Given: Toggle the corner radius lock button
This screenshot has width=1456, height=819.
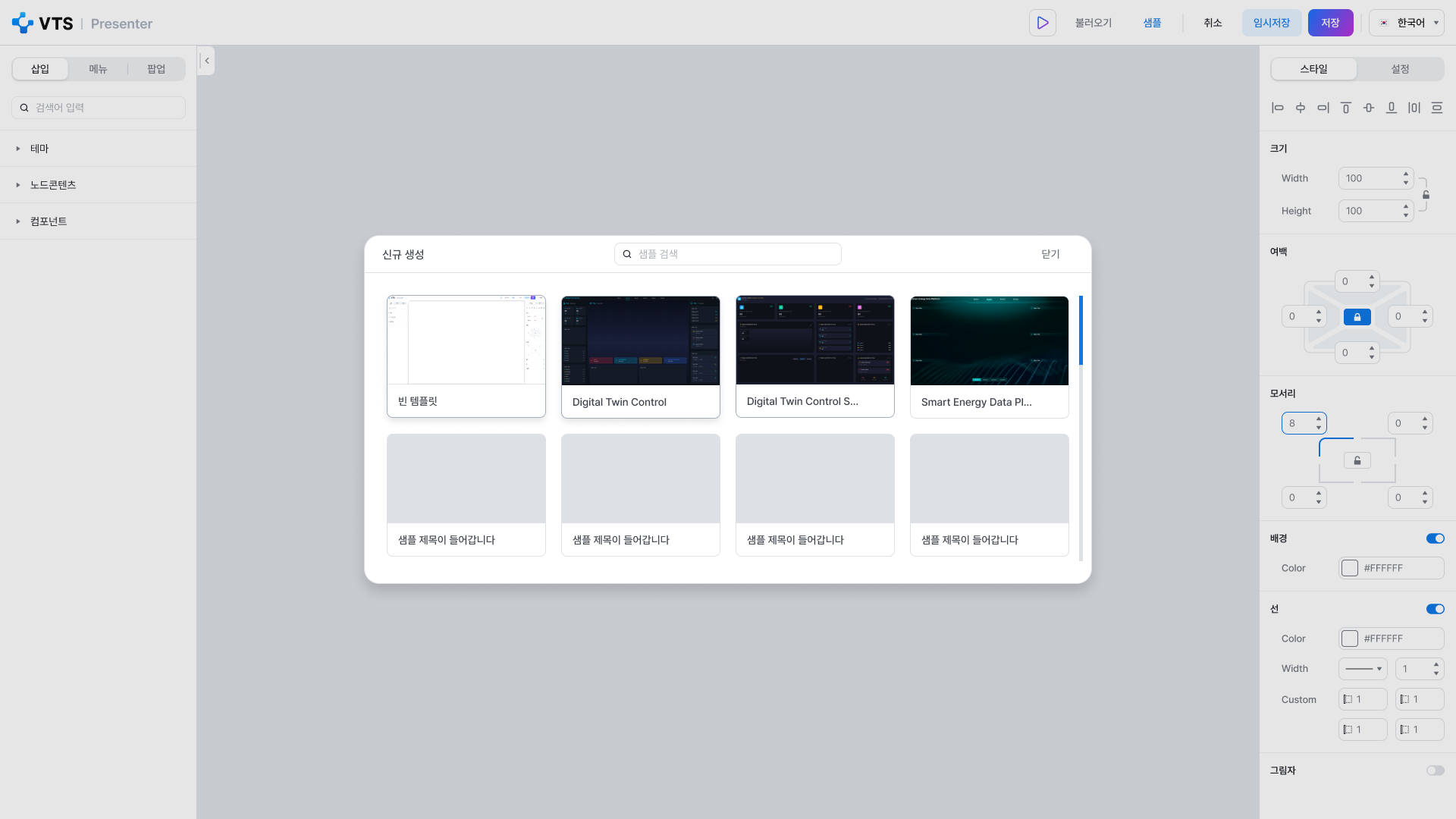Looking at the screenshot, I should 1357,460.
